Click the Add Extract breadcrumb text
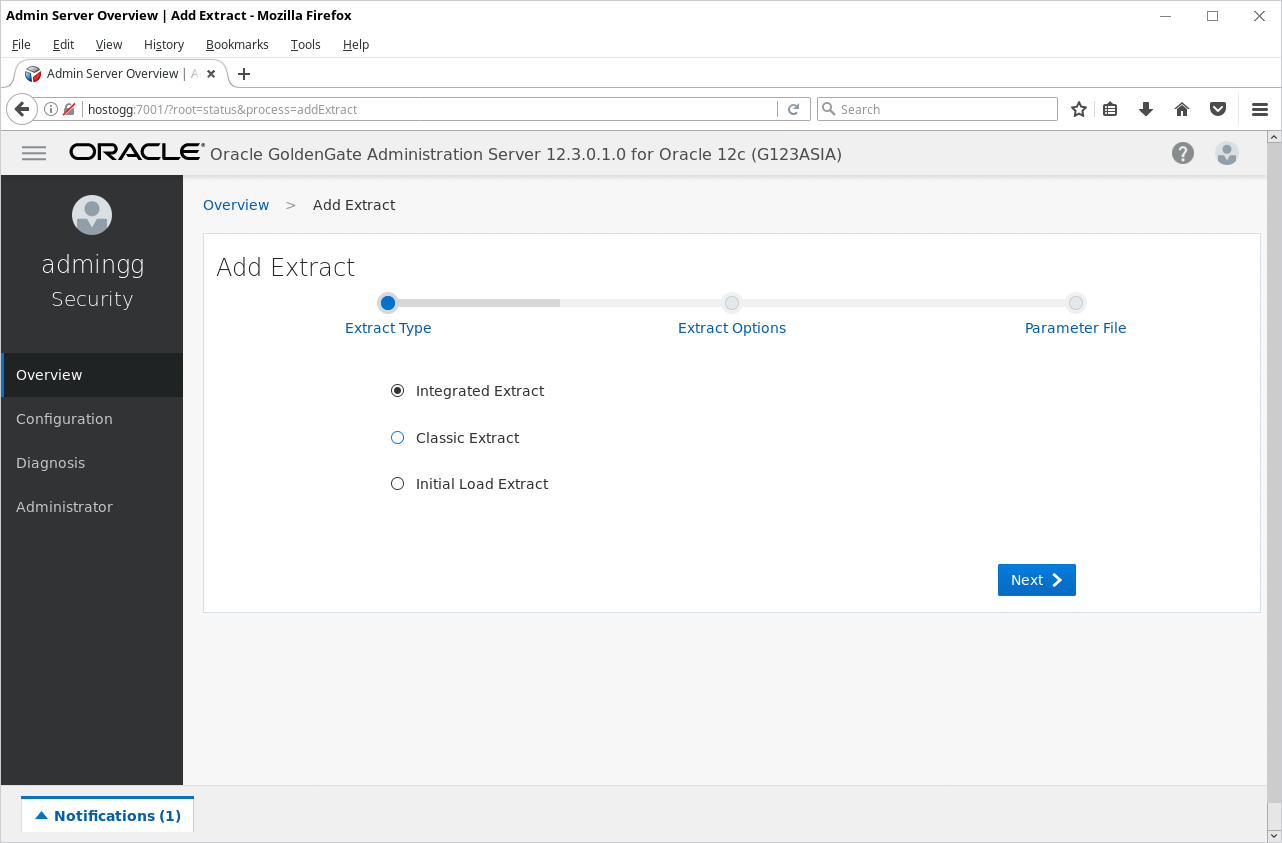Viewport: 1282px width, 843px height. click(x=354, y=205)
